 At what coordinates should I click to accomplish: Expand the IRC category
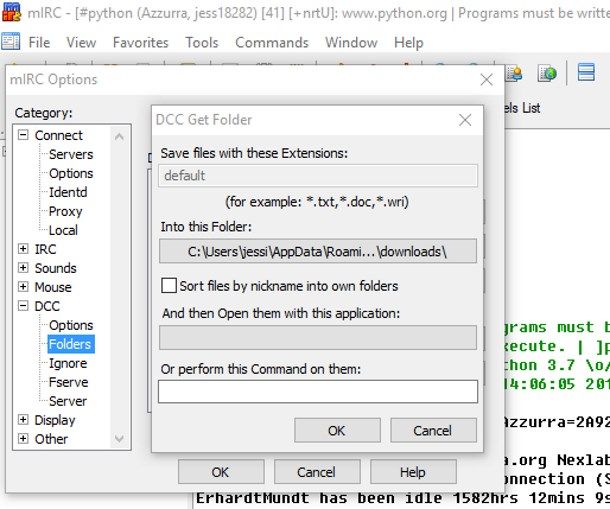[x=23, y=249]
